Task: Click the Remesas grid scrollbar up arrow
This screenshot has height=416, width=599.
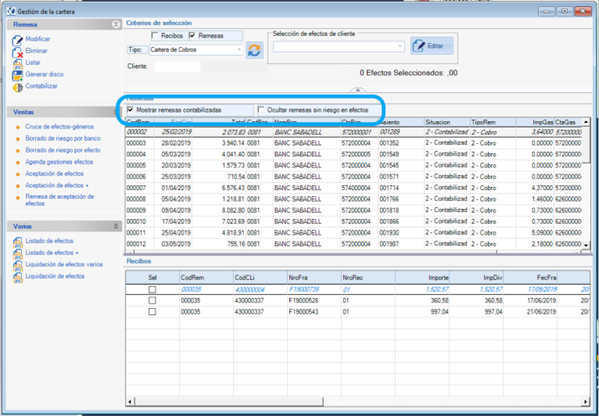Action: [x=585, y=122]
